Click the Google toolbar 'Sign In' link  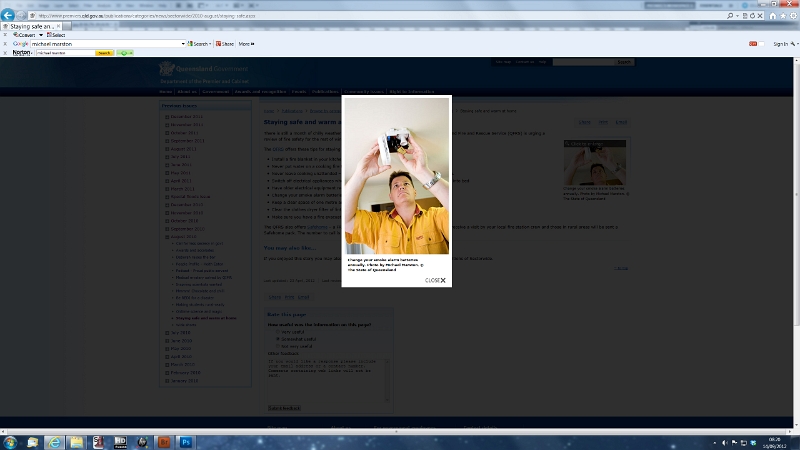(780, 44)
